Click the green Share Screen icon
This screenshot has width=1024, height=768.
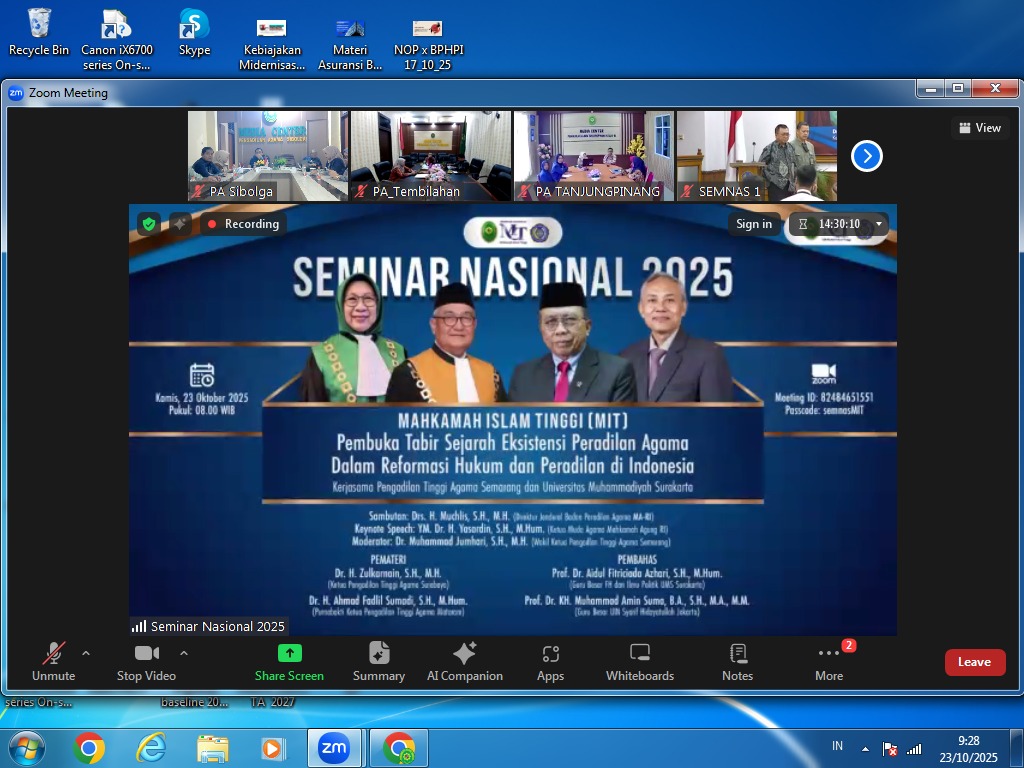tap(289, 654)
